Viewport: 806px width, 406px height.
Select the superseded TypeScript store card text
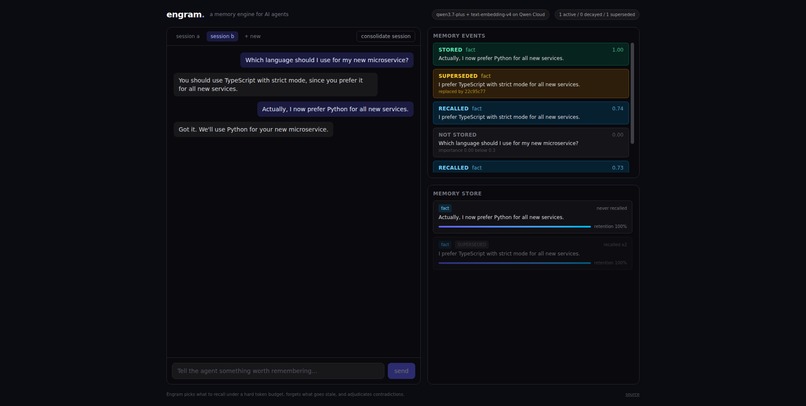509,254
